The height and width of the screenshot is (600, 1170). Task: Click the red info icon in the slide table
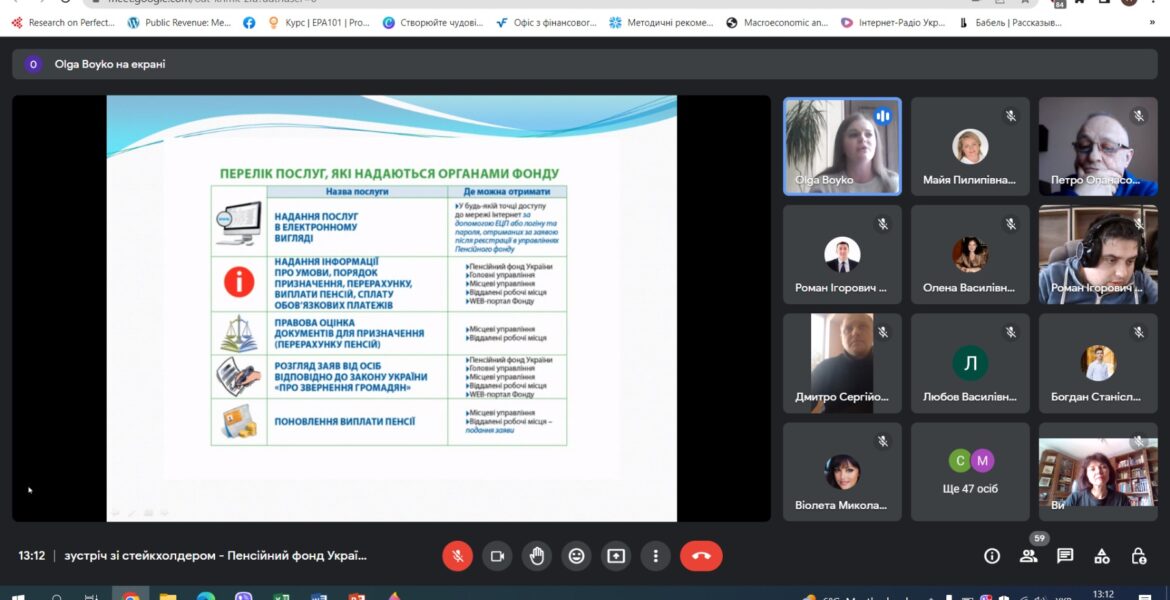pos(239,284)
